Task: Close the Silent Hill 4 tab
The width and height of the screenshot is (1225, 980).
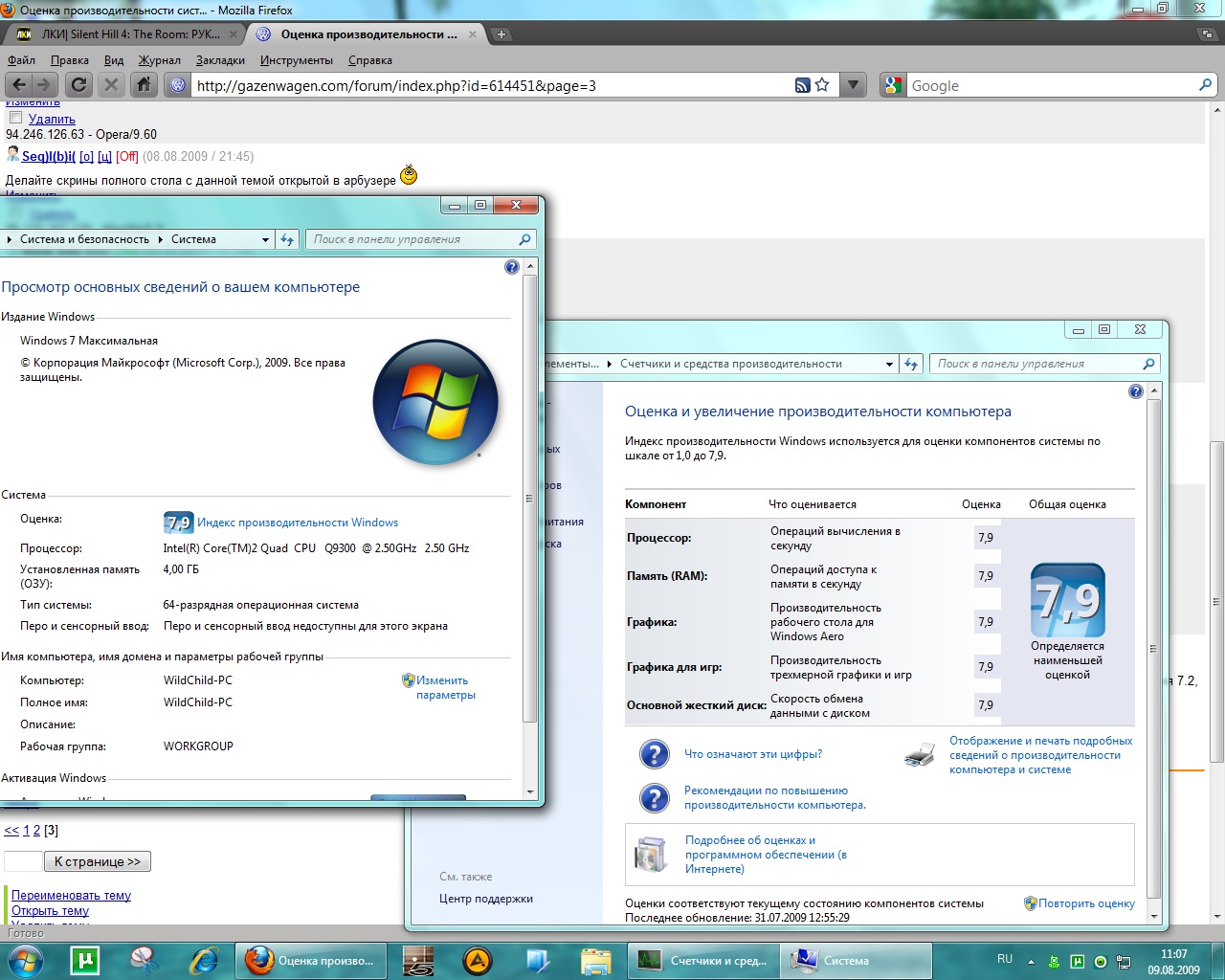Action: [234, 34]
